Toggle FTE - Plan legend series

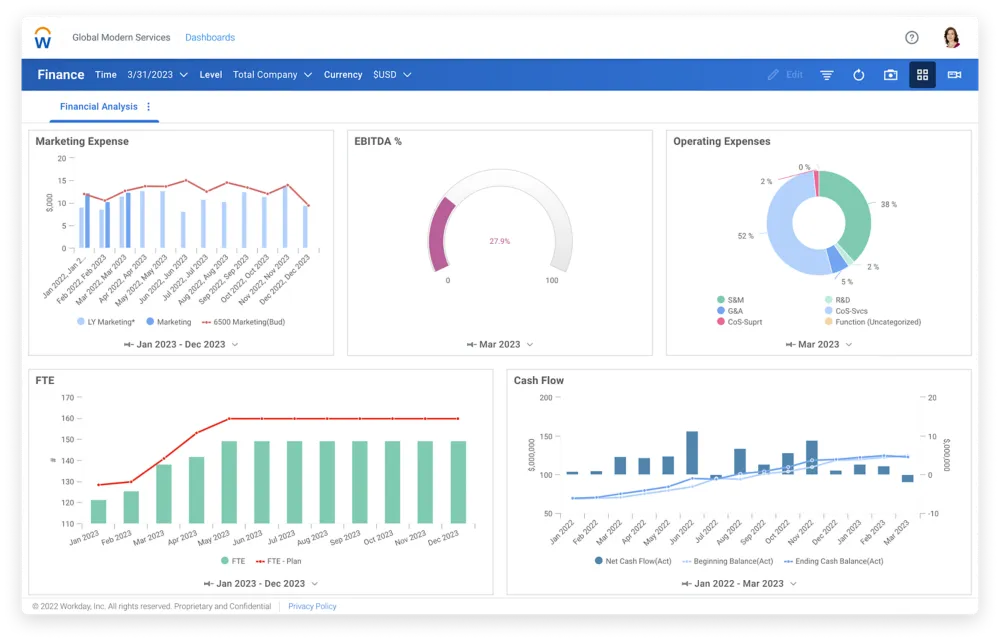coord(278,561)
